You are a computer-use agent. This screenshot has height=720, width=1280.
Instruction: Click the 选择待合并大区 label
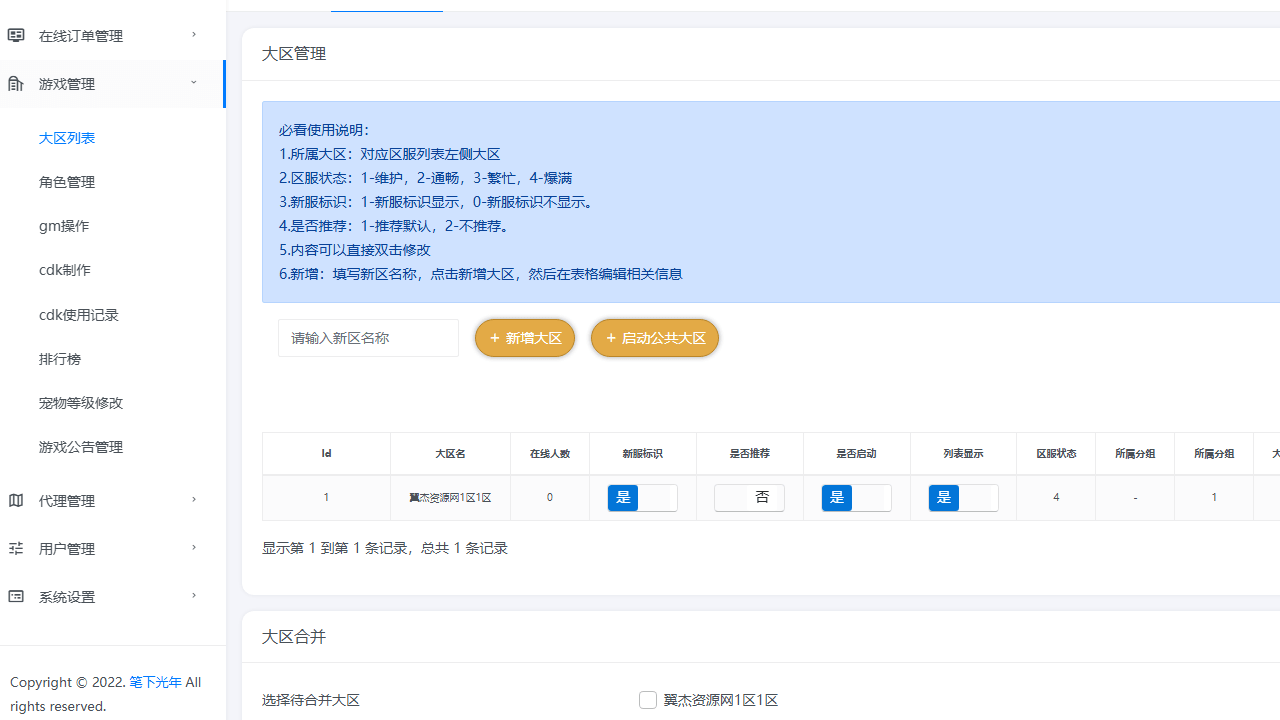pos(311,700)
